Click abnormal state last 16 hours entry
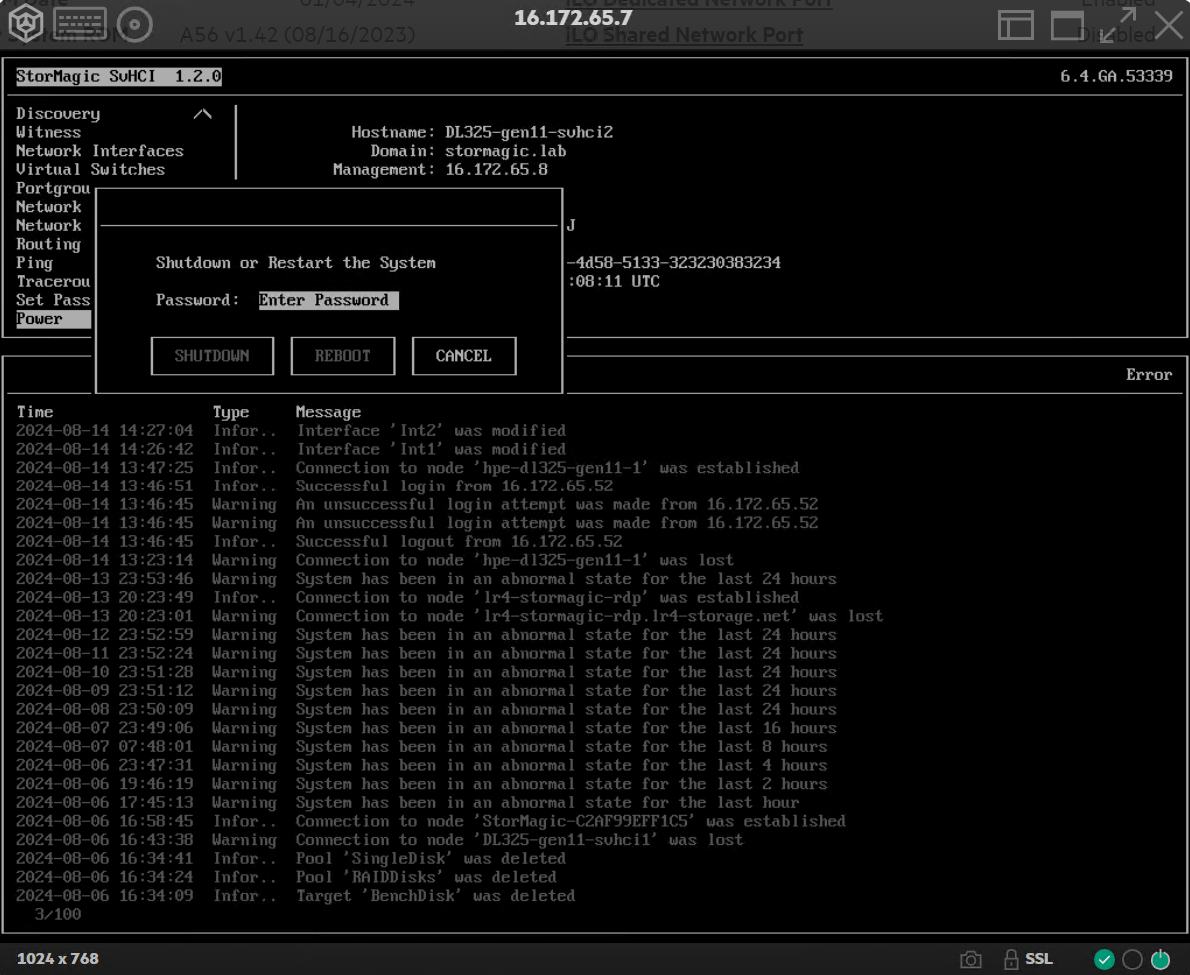 pyautogui.click(x=566, y=728)
